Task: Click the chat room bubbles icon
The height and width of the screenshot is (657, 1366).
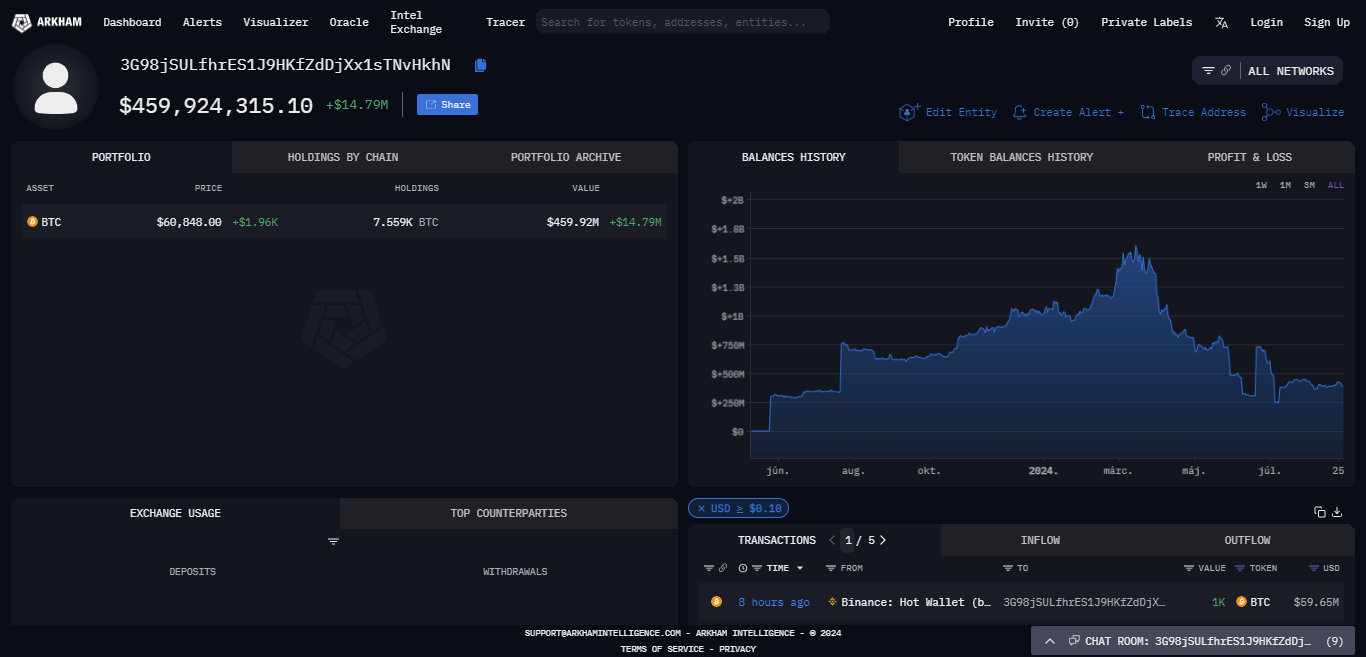Action: [1074, 641]
